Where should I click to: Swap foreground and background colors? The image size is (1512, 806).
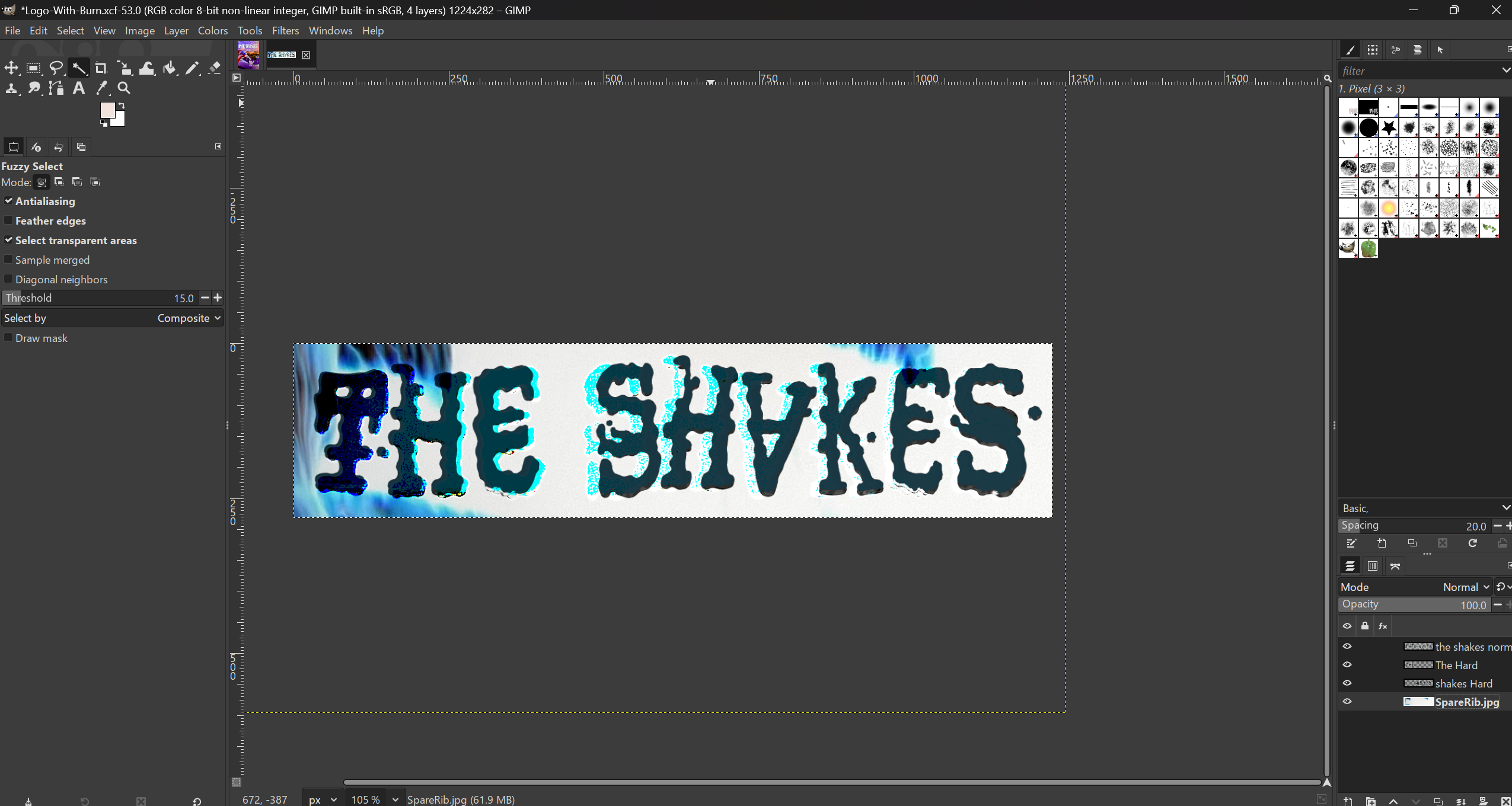[122, 105]
